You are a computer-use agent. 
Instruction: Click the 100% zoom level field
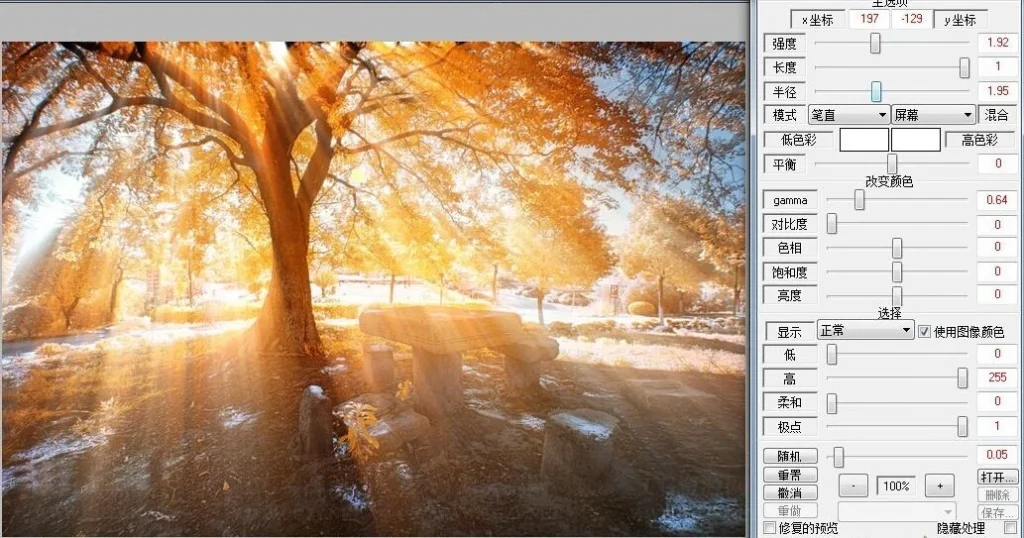tap(896, 486)
